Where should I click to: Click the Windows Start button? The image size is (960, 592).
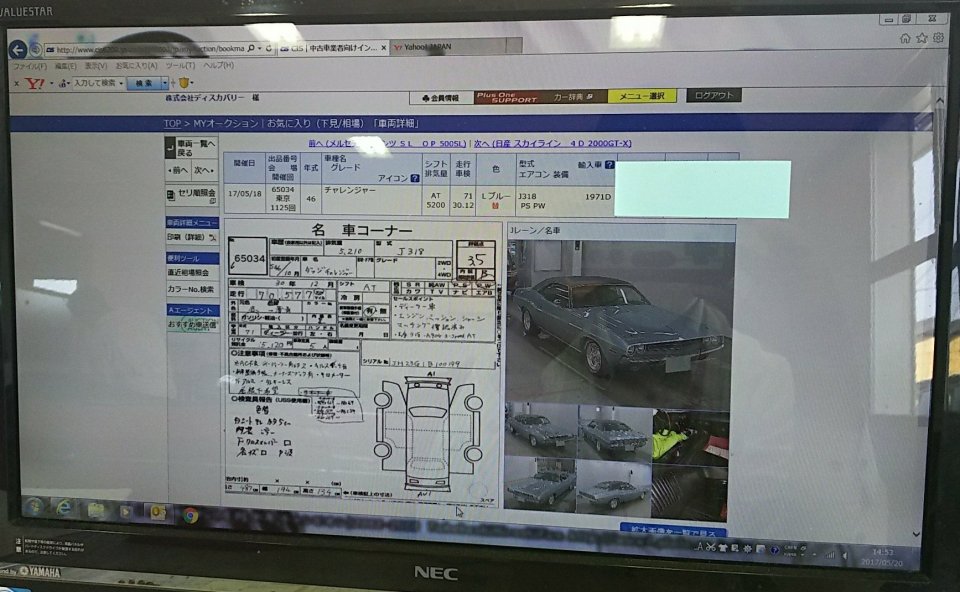[x=30, y=507]
